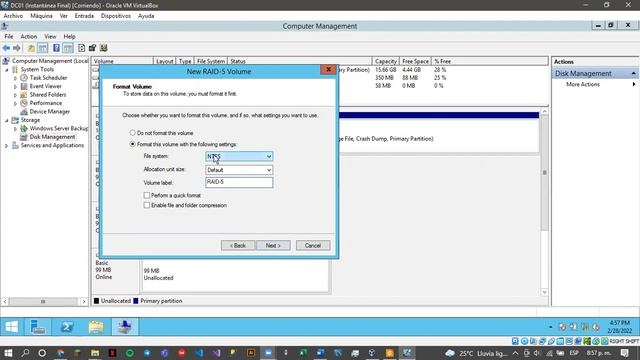The height and width of the screenshot is (360, 640).
Task: Expand the Shared Folders branch arrow
Action: [x=16, y=95]
